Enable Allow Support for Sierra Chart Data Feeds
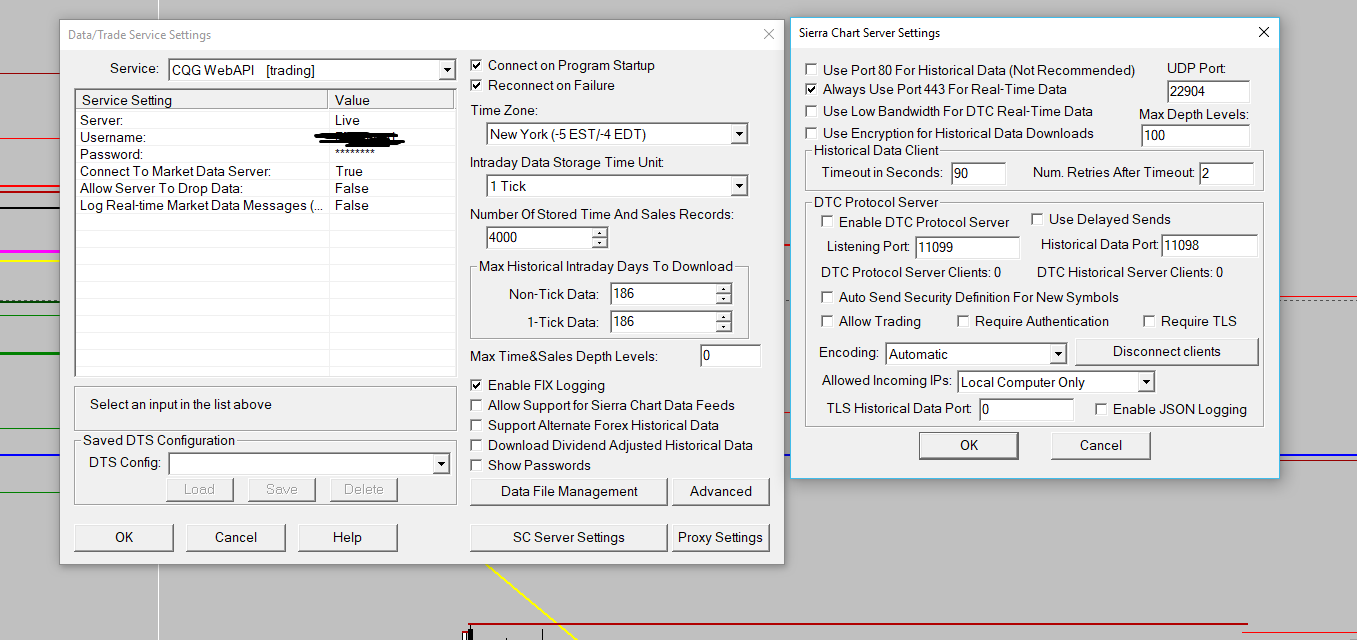 [x=477, y=405]
